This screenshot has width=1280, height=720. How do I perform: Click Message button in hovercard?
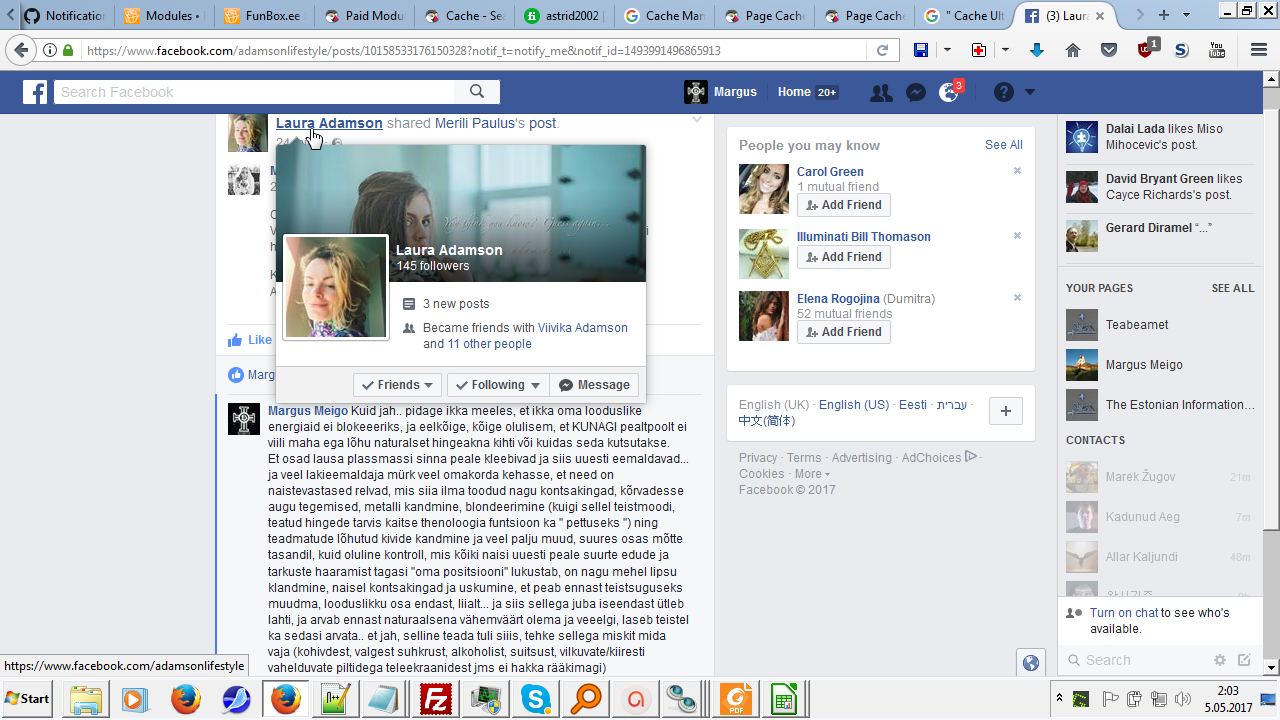tap(594, 385)
